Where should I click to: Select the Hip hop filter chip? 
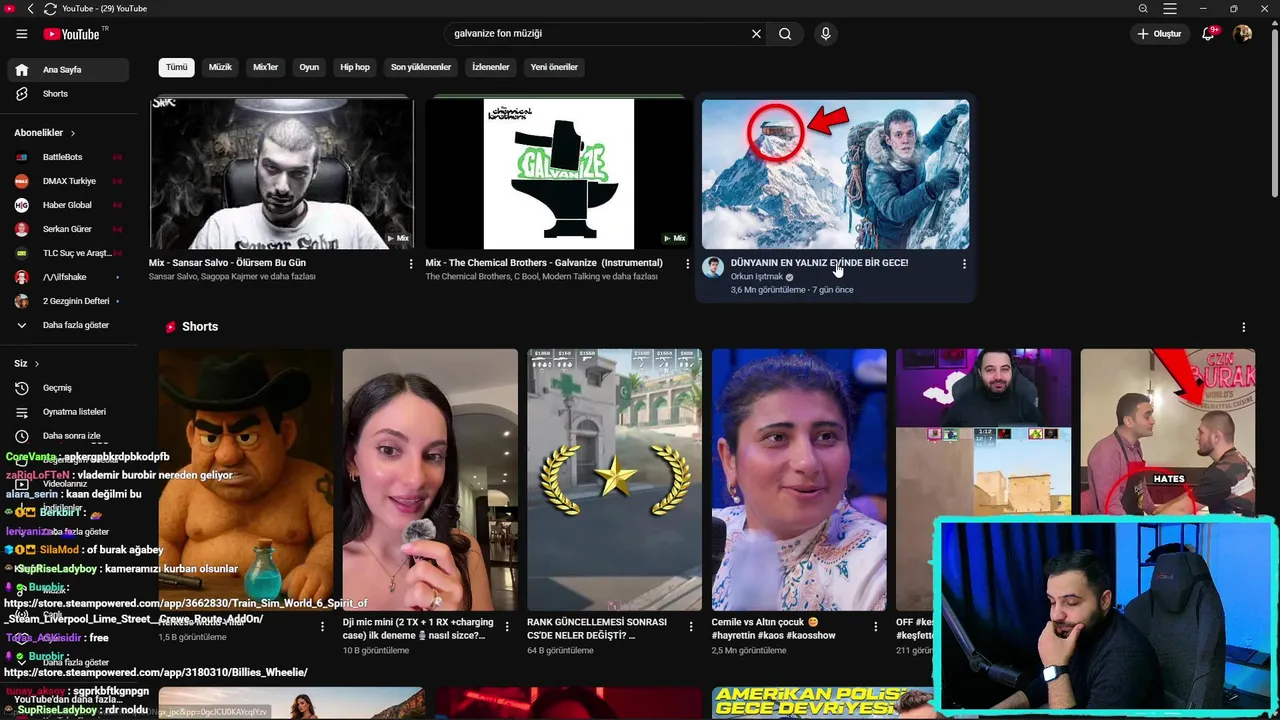(x=355, y=67)
